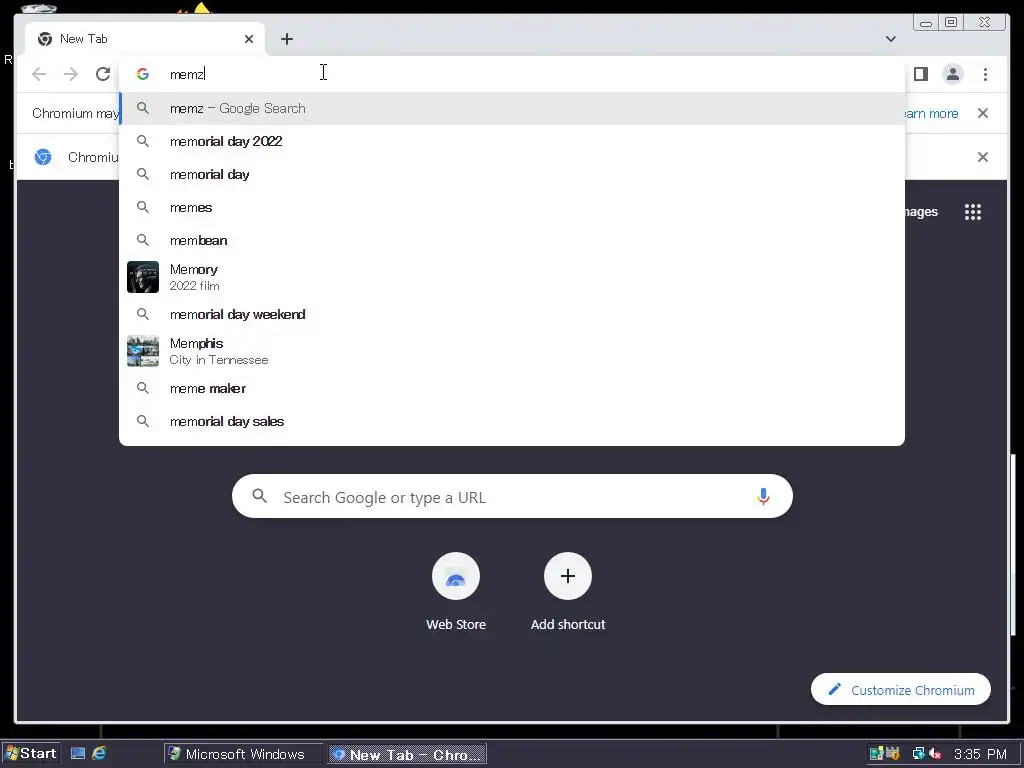Click search icon beside 'meme maker'
This screenshot has width=1024, height=768.
click(x=142, y=388)
